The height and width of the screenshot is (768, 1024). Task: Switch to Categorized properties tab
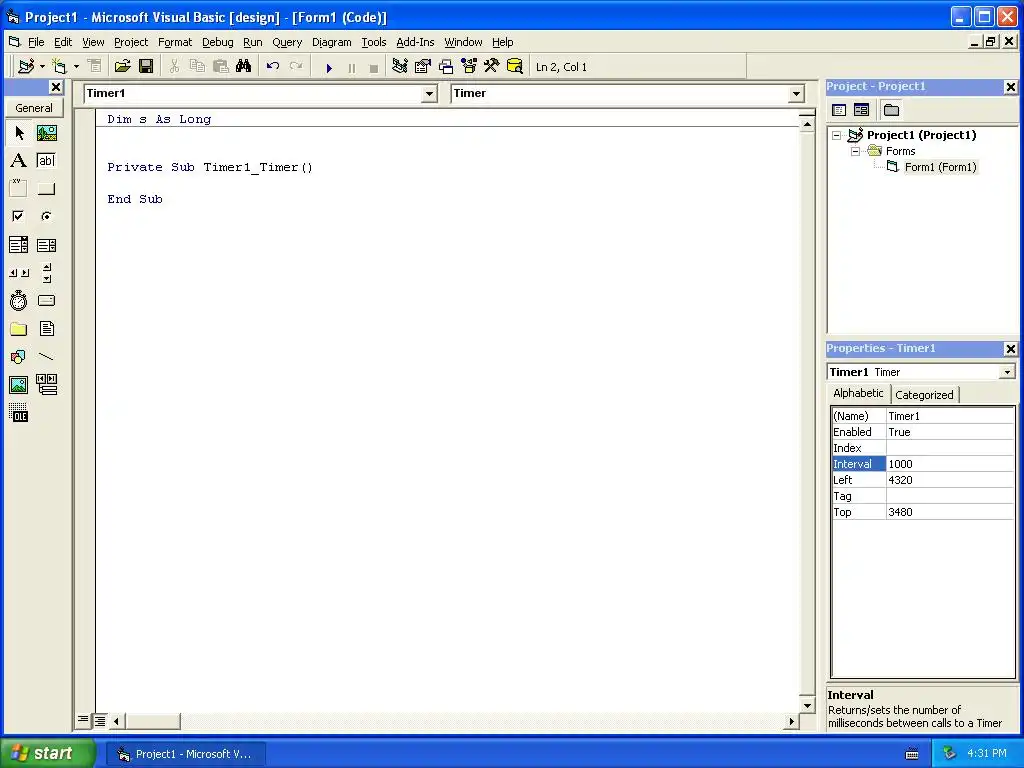[x=924, y=394]
